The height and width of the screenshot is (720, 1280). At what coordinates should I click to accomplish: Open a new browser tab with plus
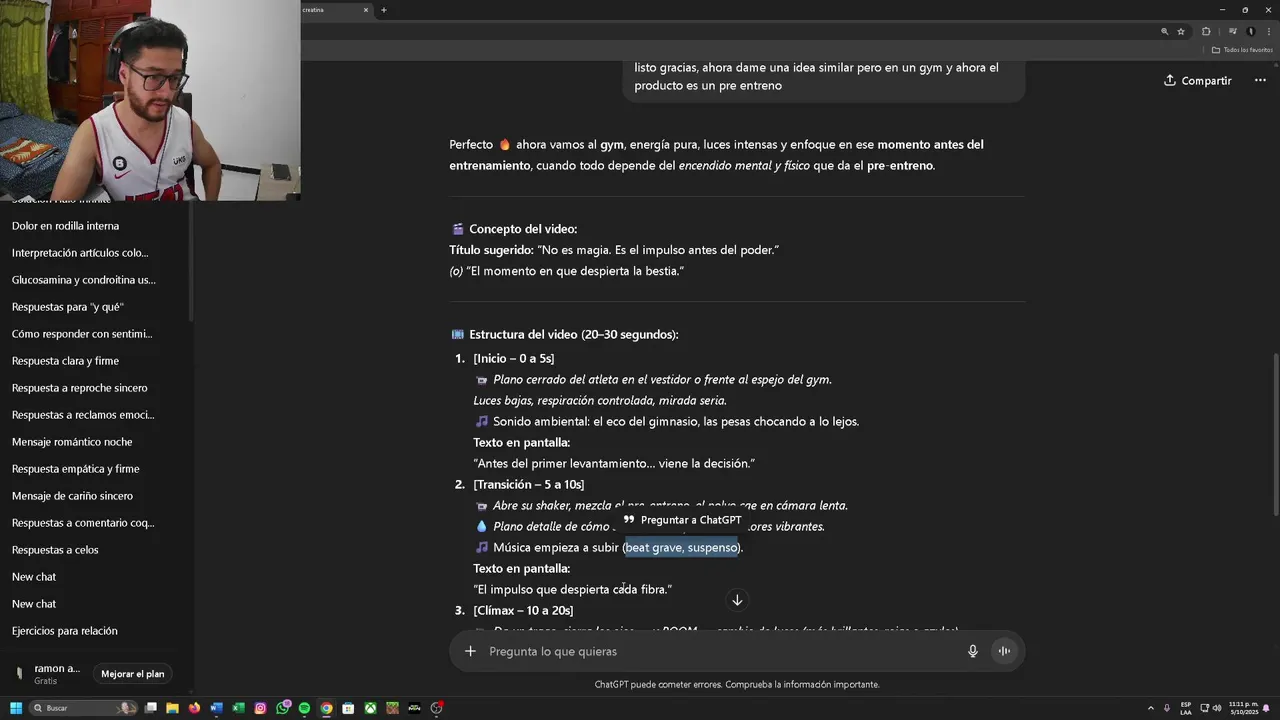point(383,10)
